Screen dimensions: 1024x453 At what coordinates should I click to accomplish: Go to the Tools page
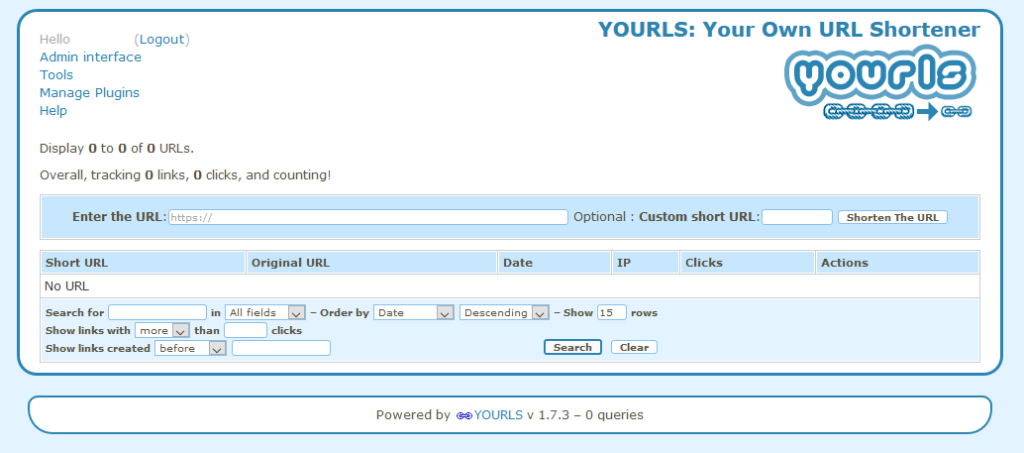pos(56,75)
